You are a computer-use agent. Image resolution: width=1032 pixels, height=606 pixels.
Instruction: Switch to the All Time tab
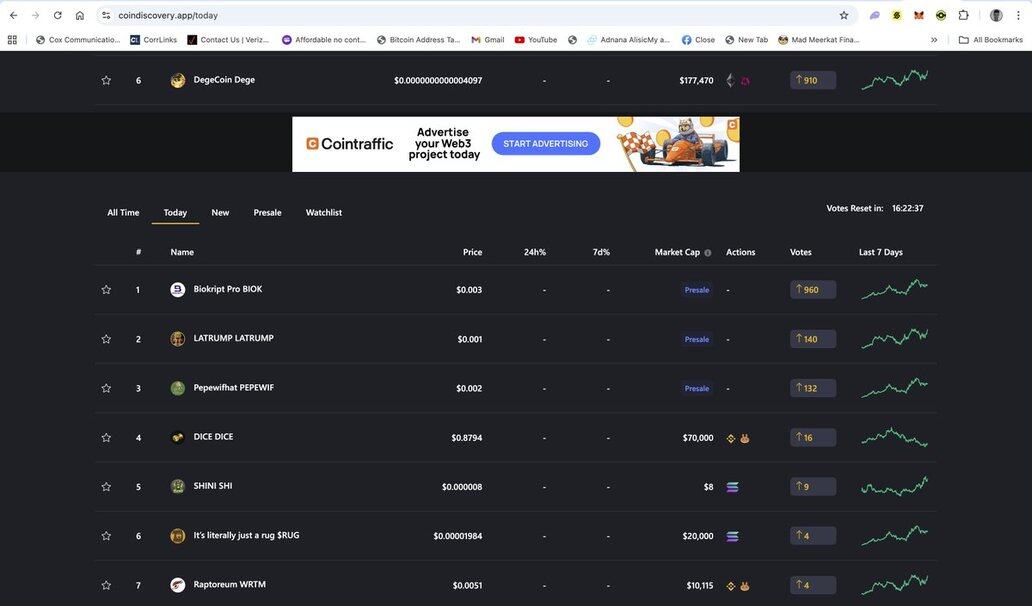tap(123, 213)
